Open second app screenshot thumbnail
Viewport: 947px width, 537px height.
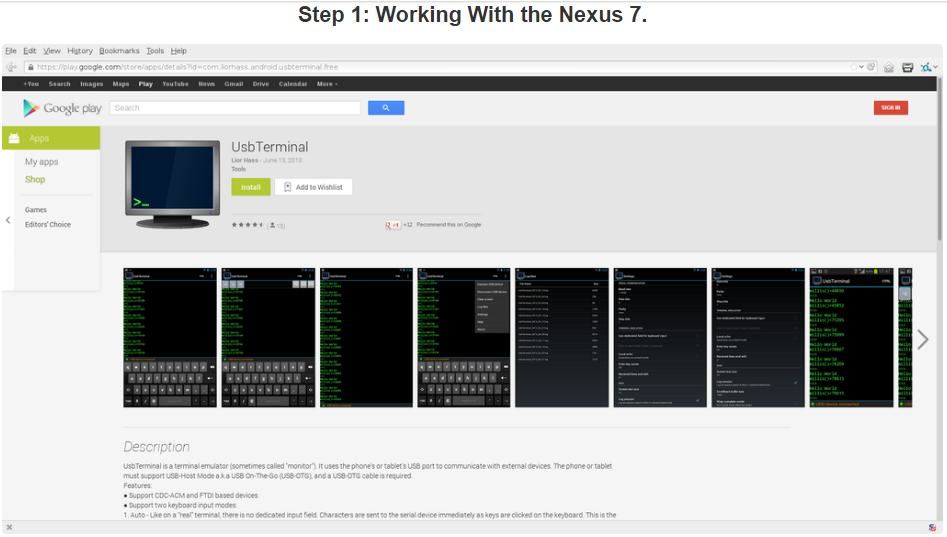[268, 338]
